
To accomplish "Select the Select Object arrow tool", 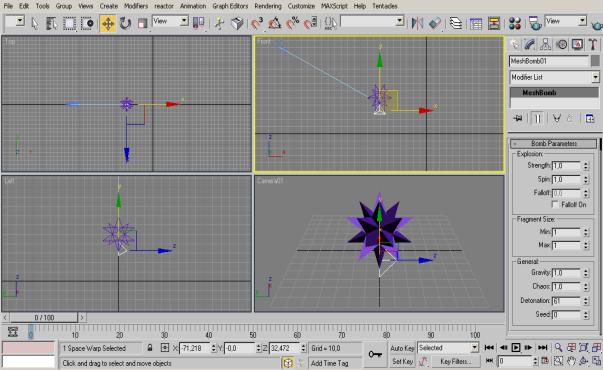I will point(35,23).
